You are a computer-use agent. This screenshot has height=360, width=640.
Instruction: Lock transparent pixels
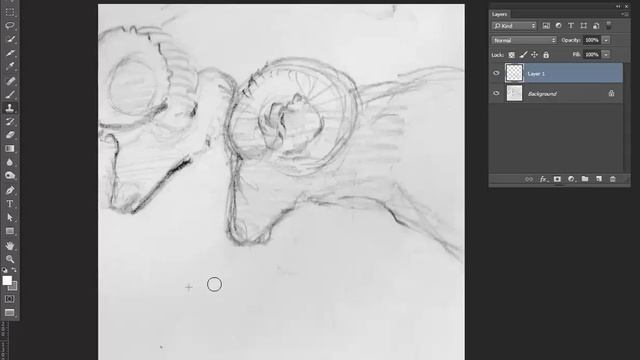(511, 55)
